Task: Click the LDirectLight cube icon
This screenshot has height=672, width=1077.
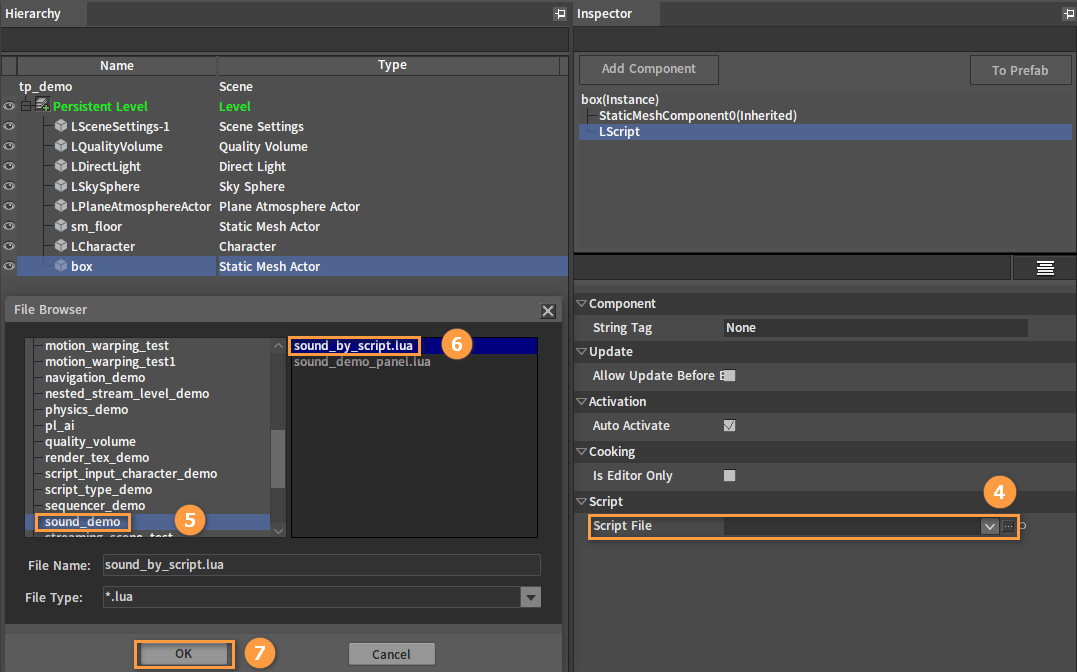Action: tap(61, 166)
